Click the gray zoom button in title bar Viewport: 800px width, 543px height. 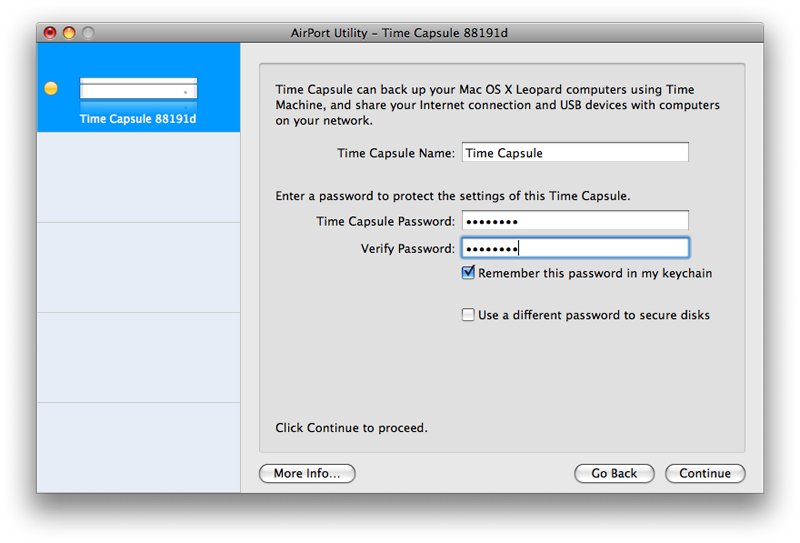coord(88,33)
